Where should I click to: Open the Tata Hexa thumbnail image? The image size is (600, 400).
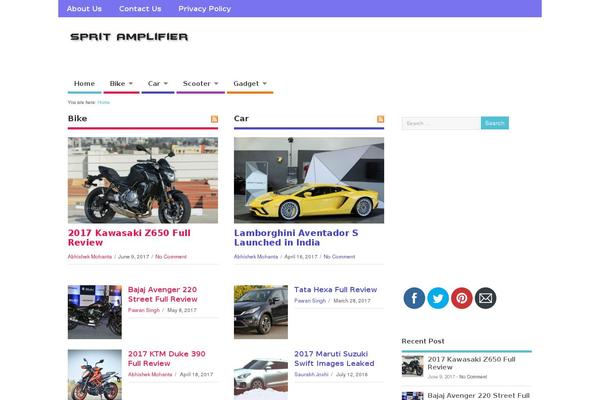(x=261, y=312)
